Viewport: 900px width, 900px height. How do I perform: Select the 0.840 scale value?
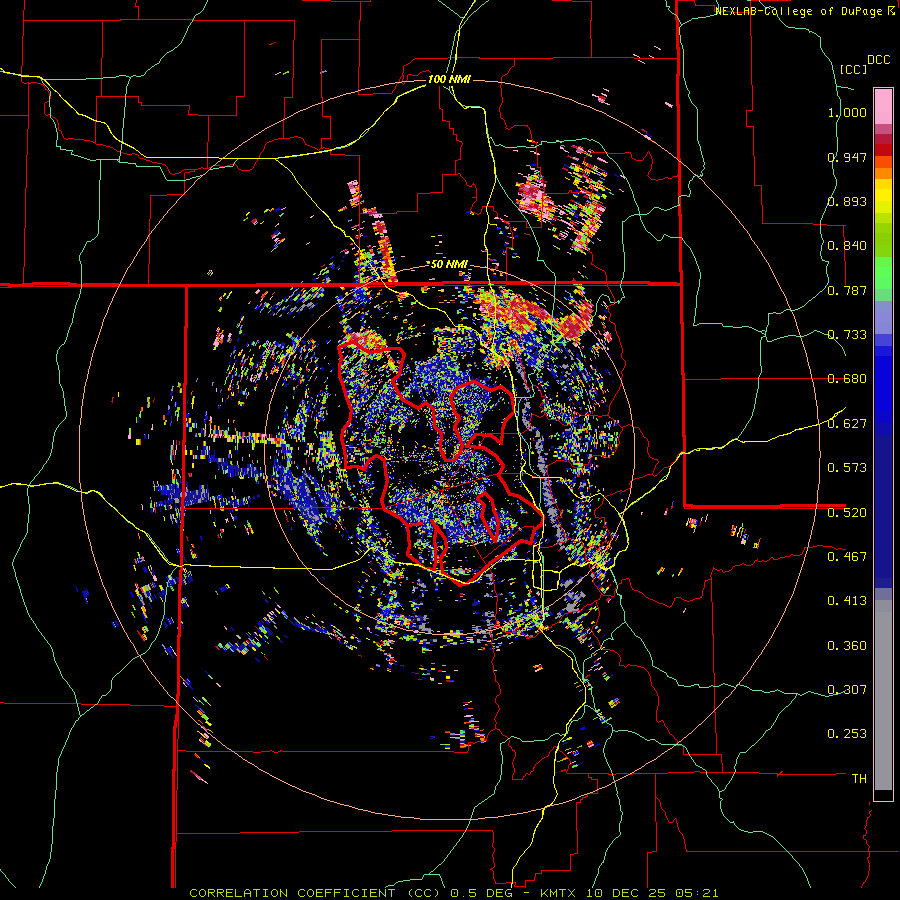coord(847,246)
